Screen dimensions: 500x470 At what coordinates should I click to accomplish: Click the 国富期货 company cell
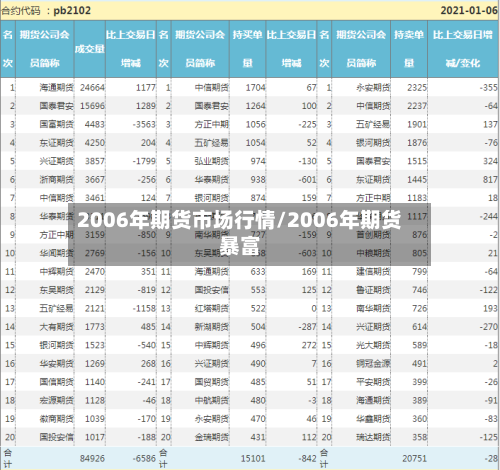click(57, 124)
